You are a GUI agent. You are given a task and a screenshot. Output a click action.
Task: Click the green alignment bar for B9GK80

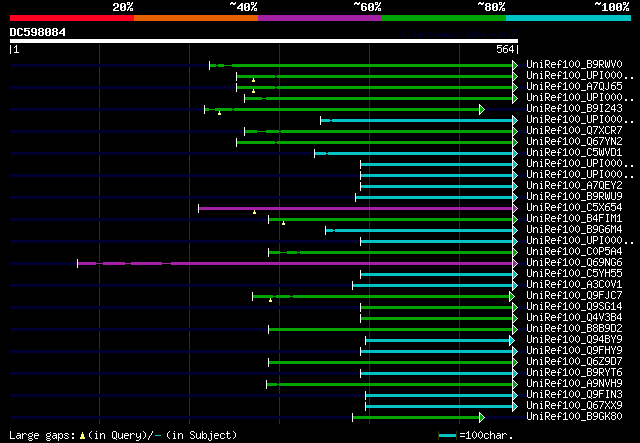(416, 418)
